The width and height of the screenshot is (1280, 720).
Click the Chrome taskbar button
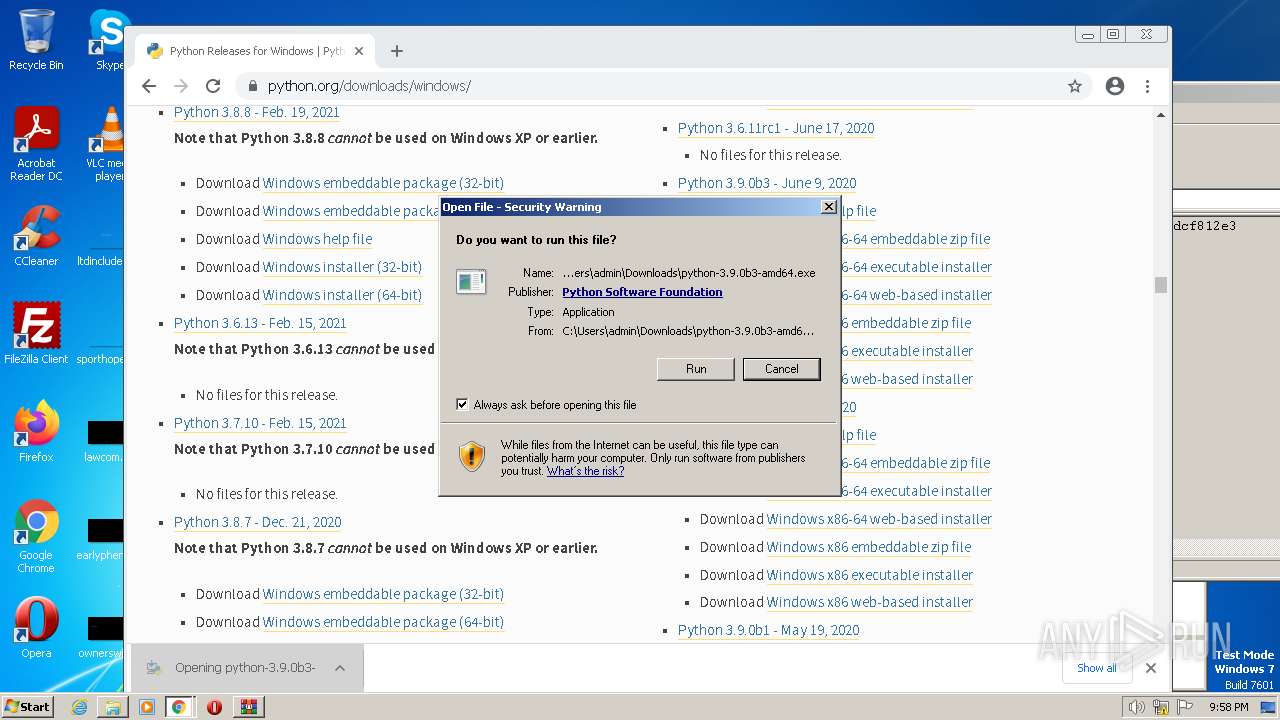(179, 707)
